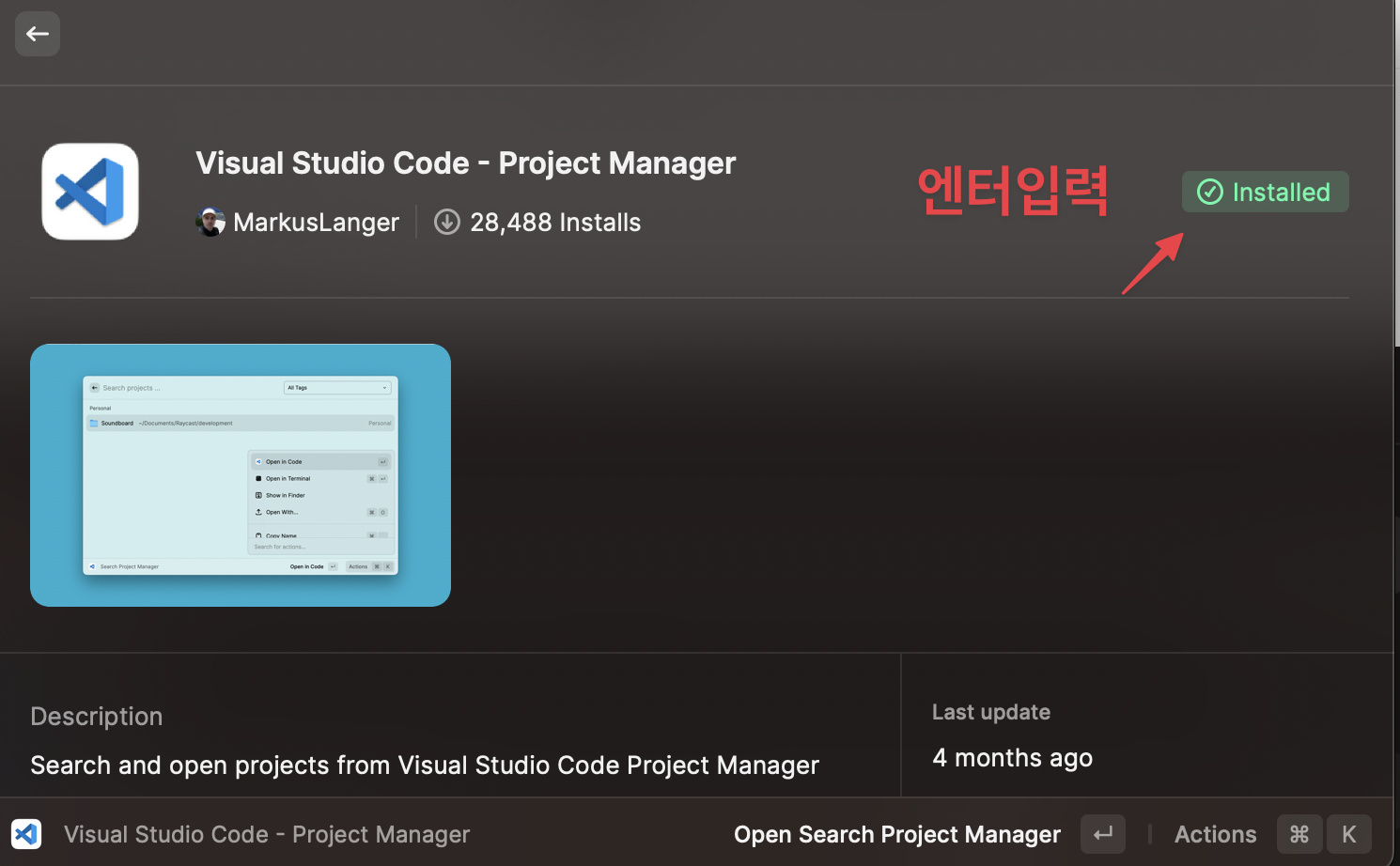Open MarkusLanger's avatar picture
The height and width of the screenshot is (866, 1400).
tap(210, 222)
